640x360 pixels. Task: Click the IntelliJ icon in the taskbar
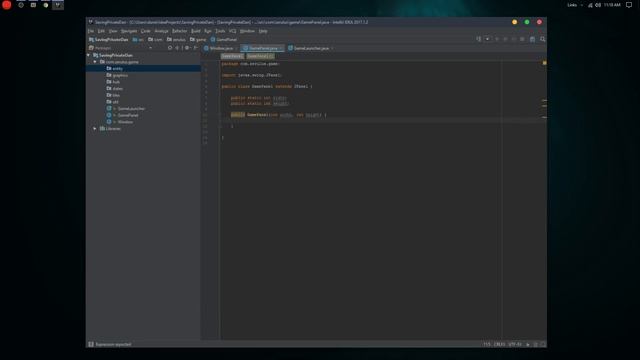tap(58, 5)
